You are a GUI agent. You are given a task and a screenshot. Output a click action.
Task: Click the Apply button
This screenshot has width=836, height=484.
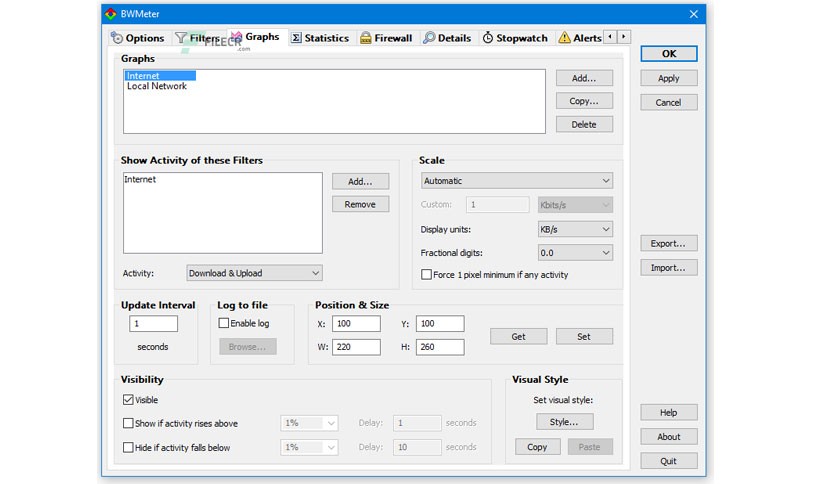click(x=669, y=78)
